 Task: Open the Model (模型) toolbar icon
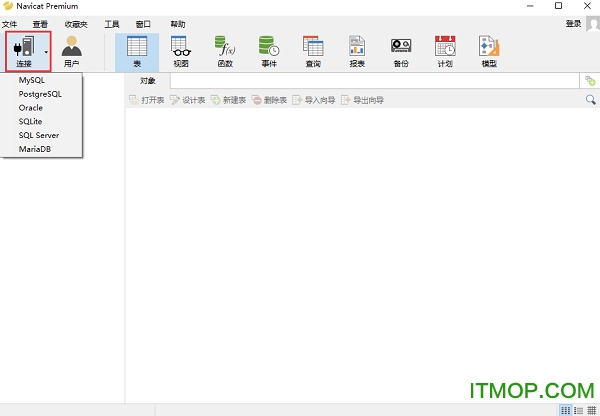pyautogui.click(x=489, y=50)
